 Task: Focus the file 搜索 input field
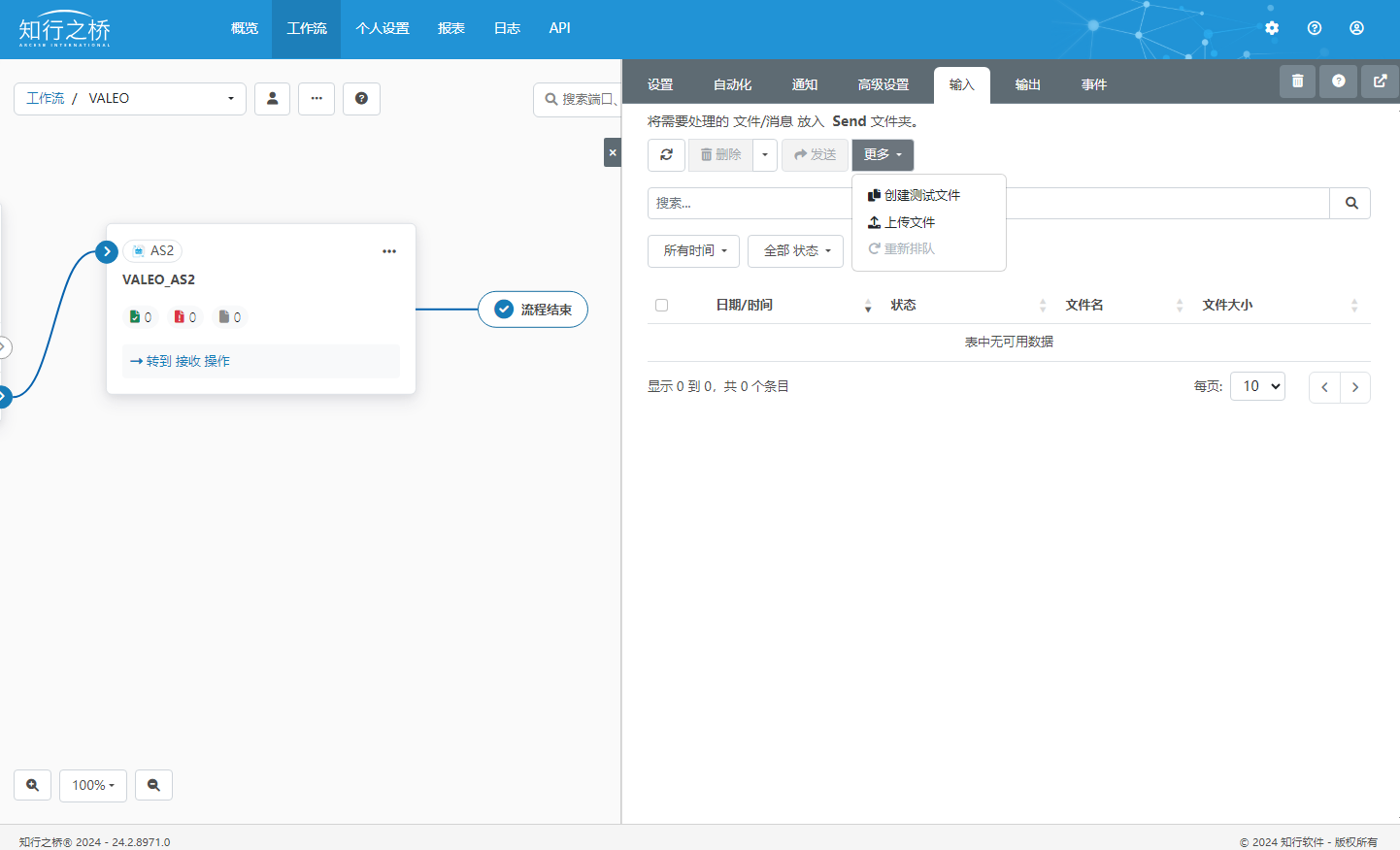point(988,203)
